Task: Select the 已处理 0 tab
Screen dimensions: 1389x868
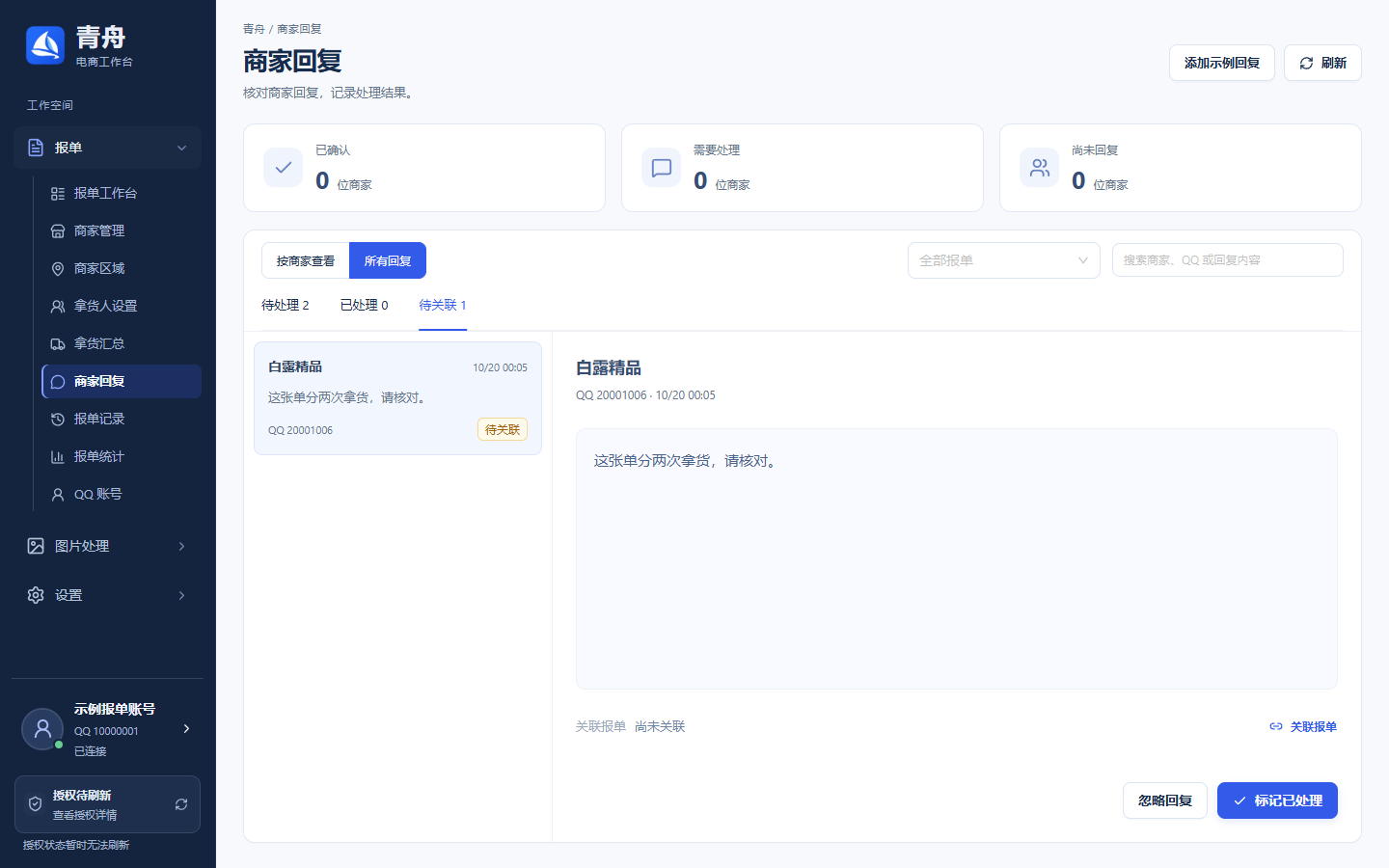Action: 365,305
